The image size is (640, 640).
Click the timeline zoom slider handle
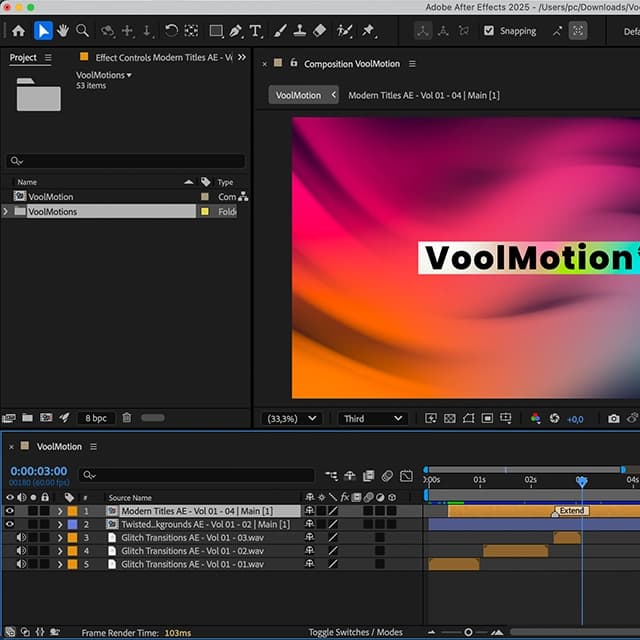(468, 632)
